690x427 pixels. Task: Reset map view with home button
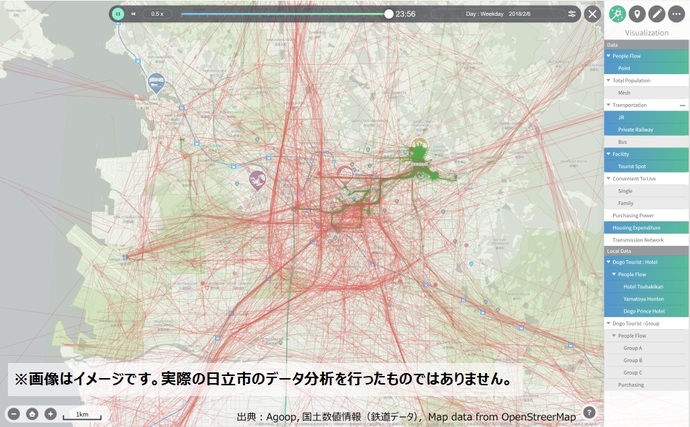(32, 413)
